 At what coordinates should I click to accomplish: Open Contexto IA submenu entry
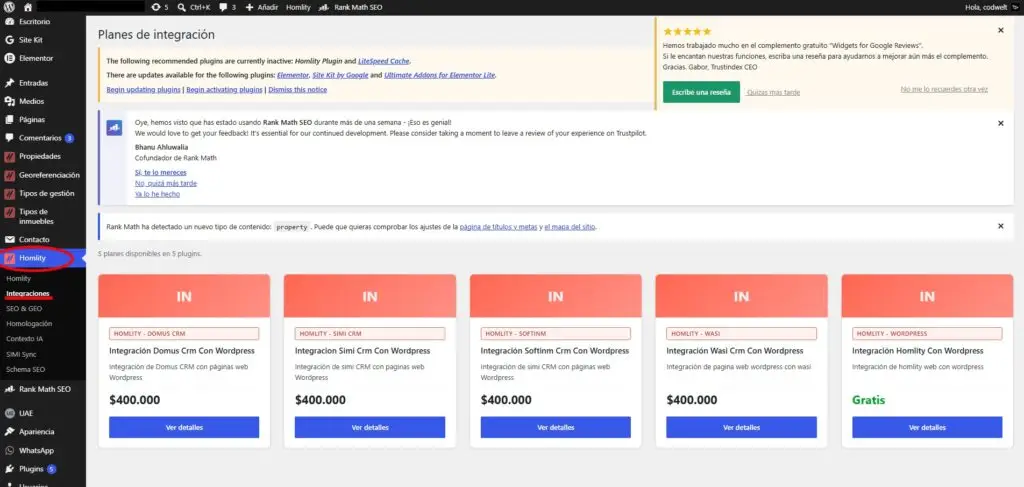coord(24,339)
